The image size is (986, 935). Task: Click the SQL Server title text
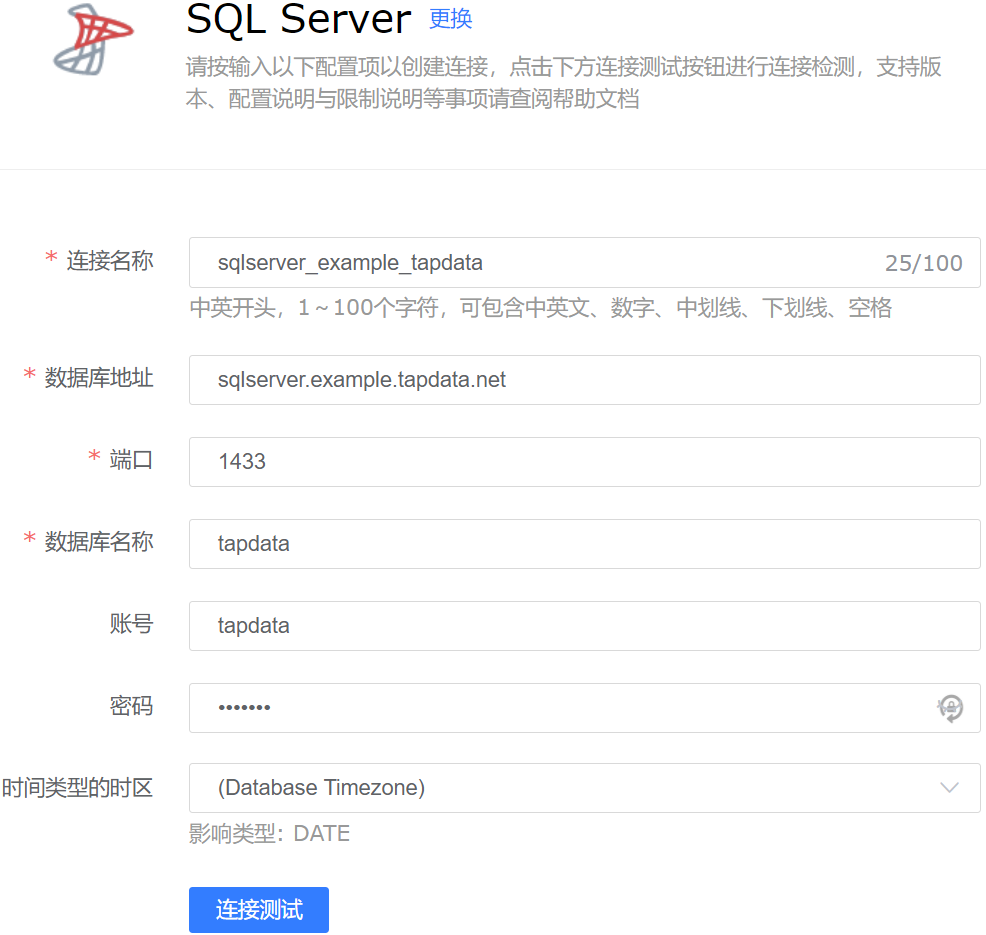pos(299,19)
